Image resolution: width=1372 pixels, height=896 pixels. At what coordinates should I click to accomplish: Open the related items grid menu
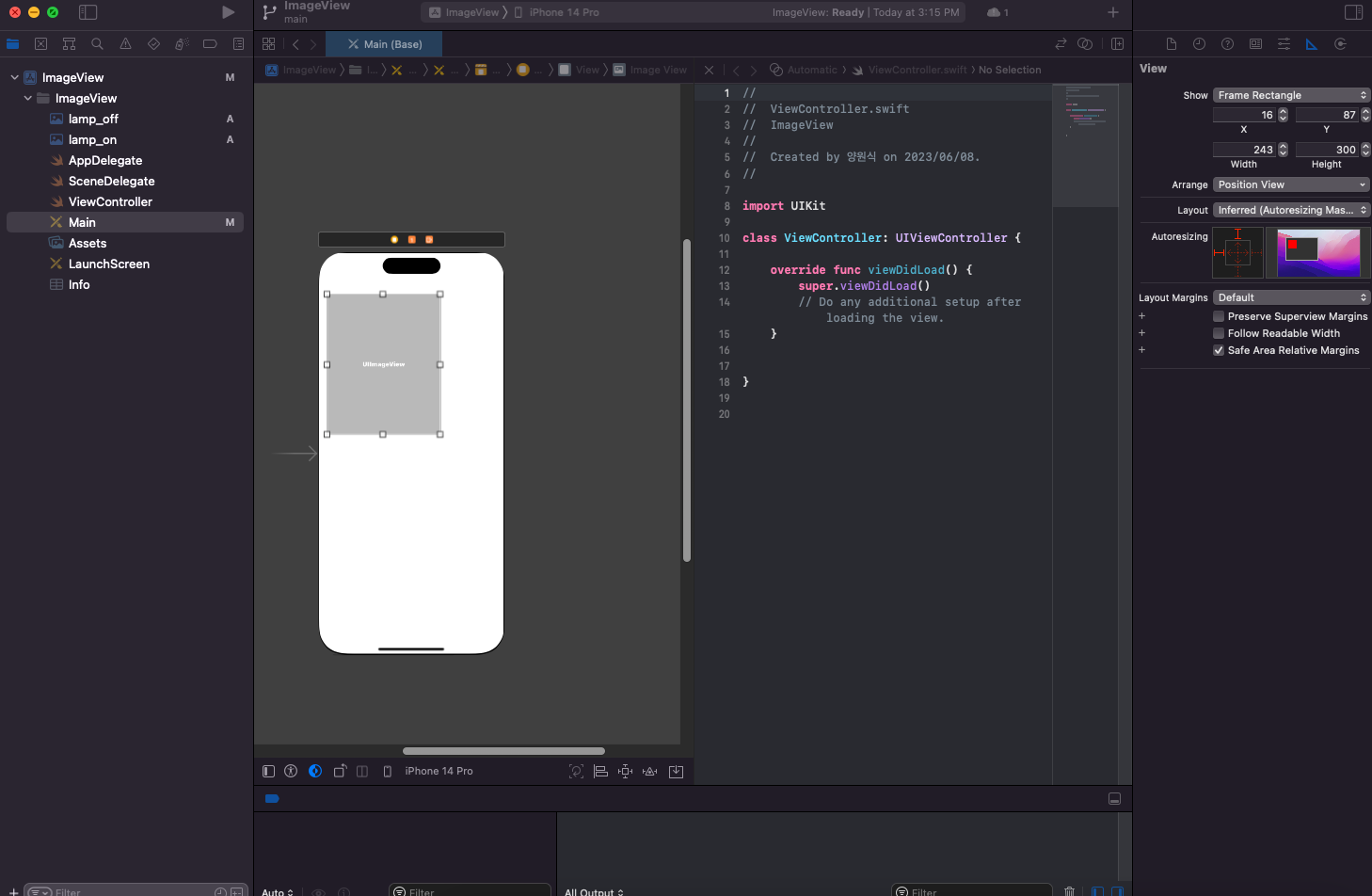coord(268,44)
